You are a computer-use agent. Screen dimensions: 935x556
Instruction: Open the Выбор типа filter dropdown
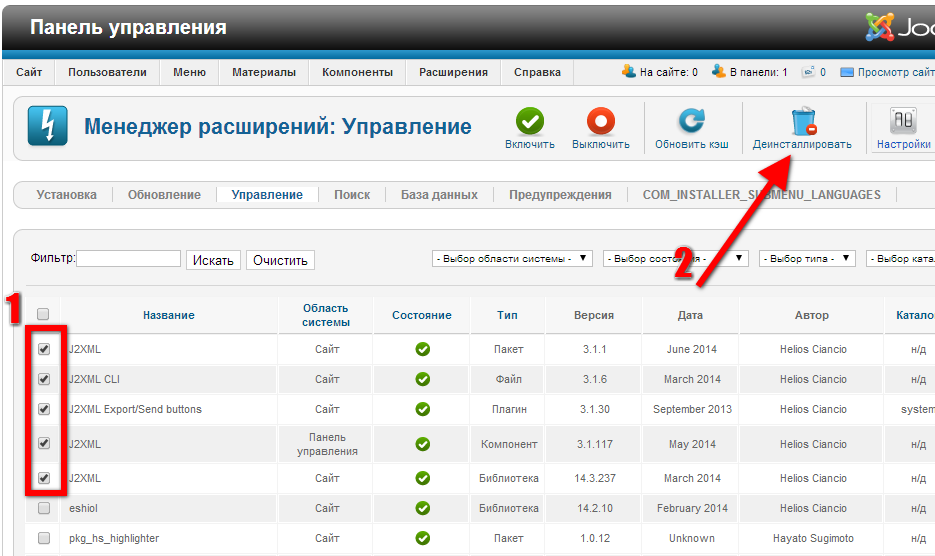[806, 259]
